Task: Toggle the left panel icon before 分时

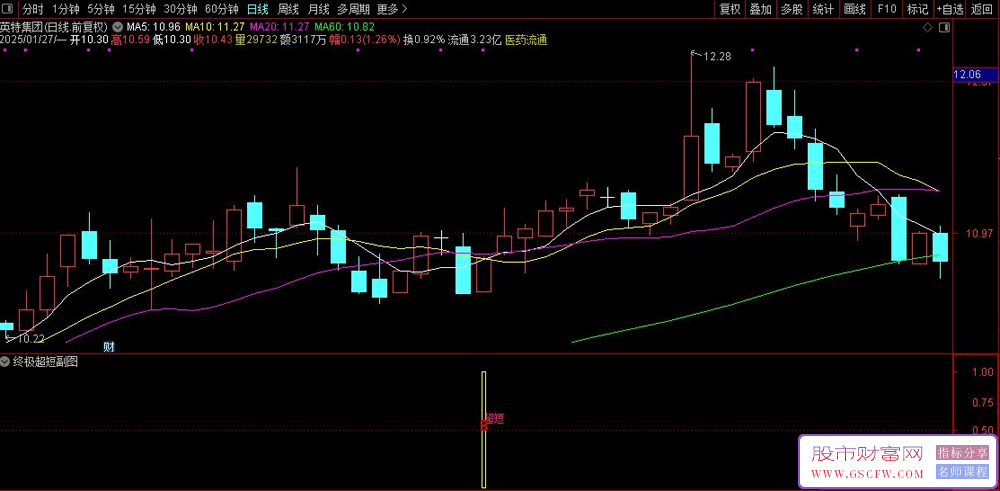Action: (x=9, y=9)
